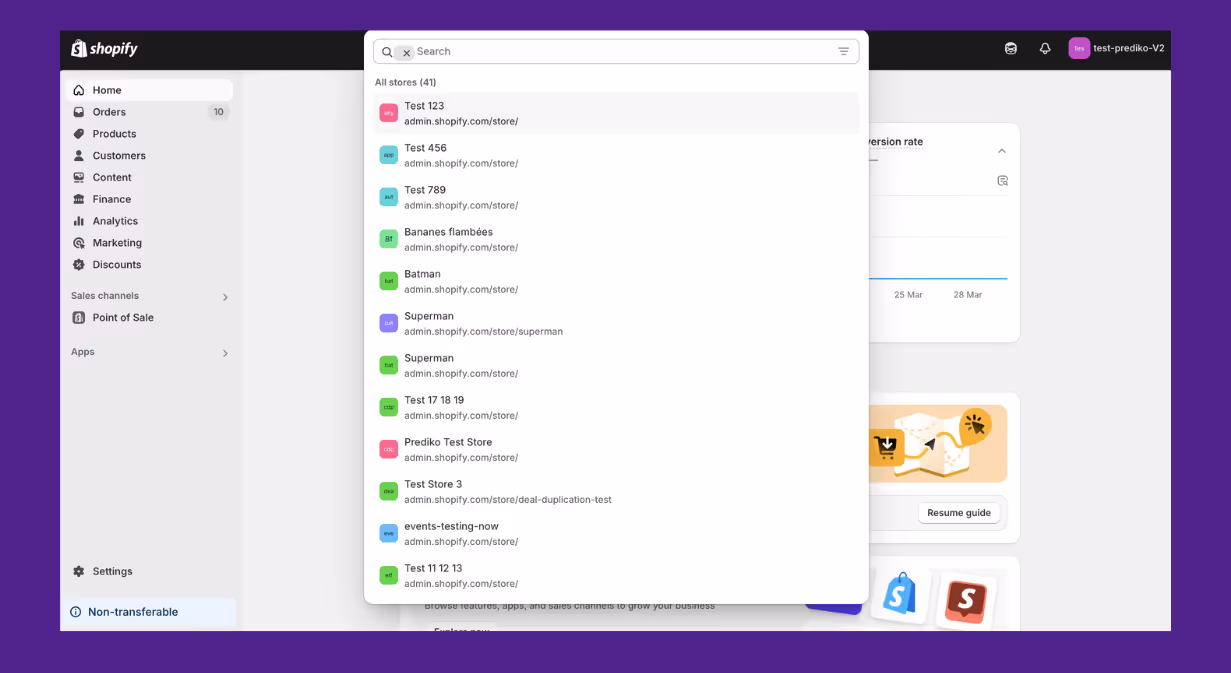The width and height of the screenshot is (1231, 673).
Task: Collapse the conversion rate card chevron
Action: (x=1002, y=151)
